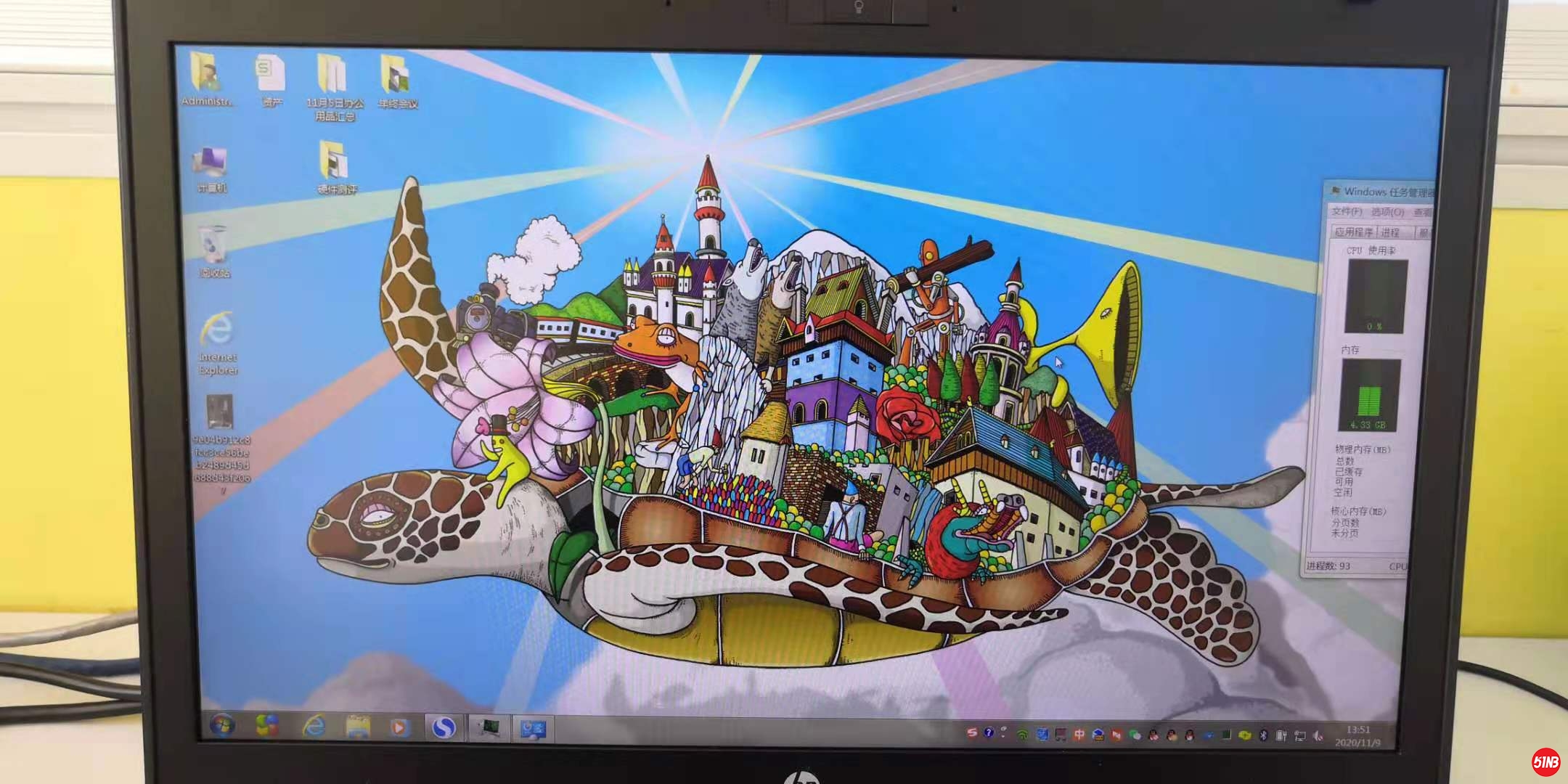Open the Sogou browser taskbar icon
Screen dimensions: 1568x784
coord(444,727)
